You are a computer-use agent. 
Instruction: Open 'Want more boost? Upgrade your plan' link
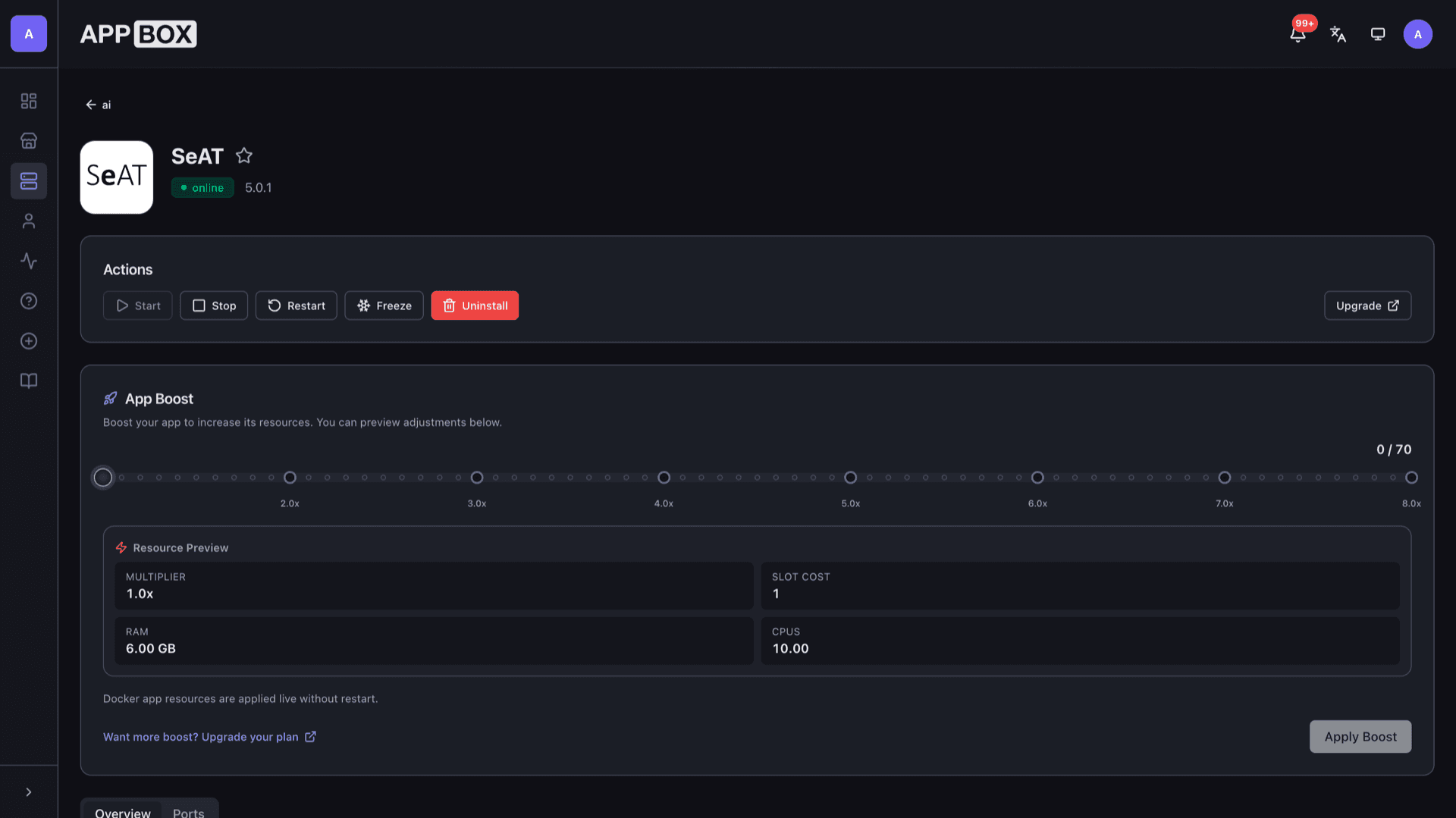click(209, 737)
